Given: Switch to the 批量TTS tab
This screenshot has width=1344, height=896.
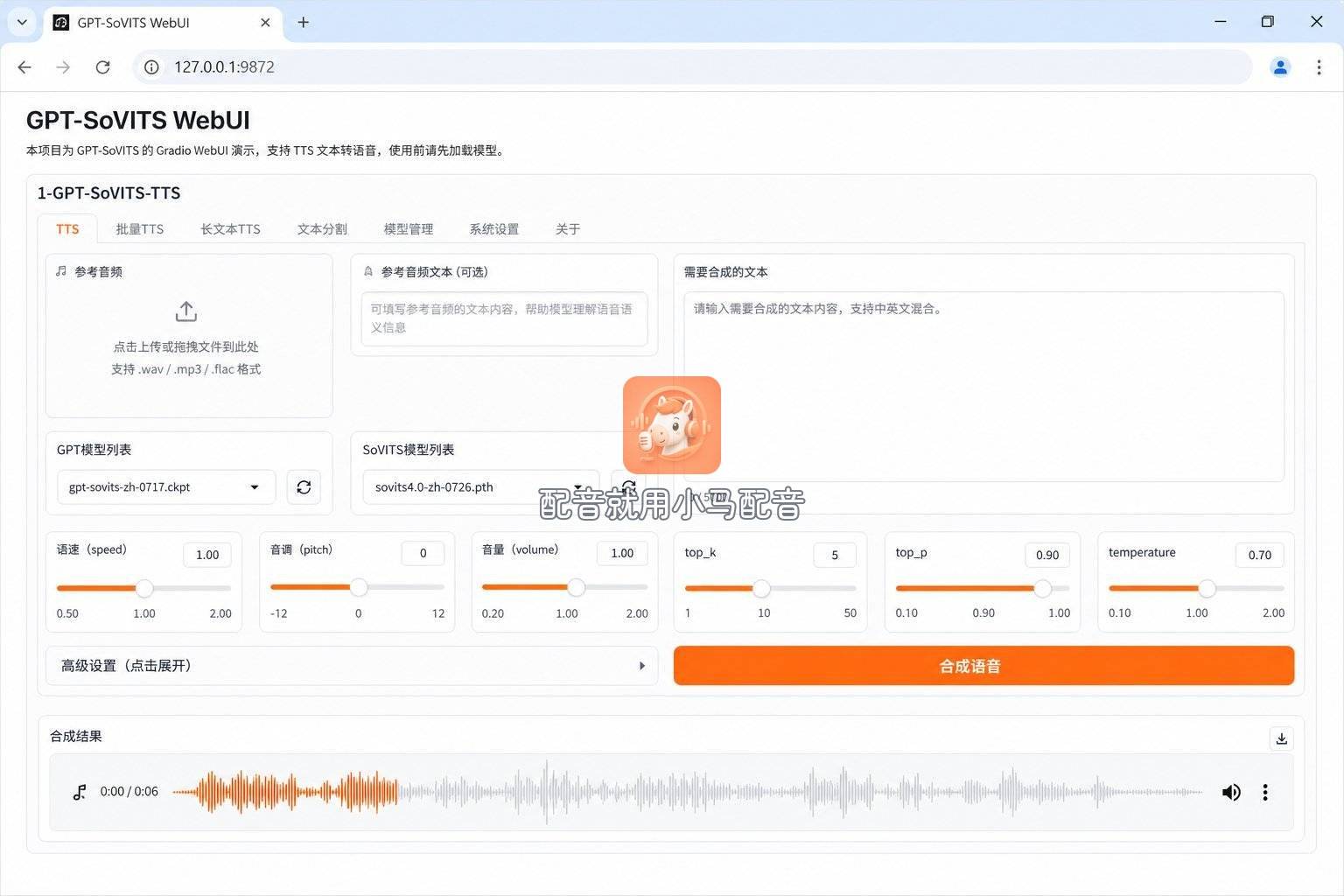Looking at the screenshot, I should [x=140, y=229].
